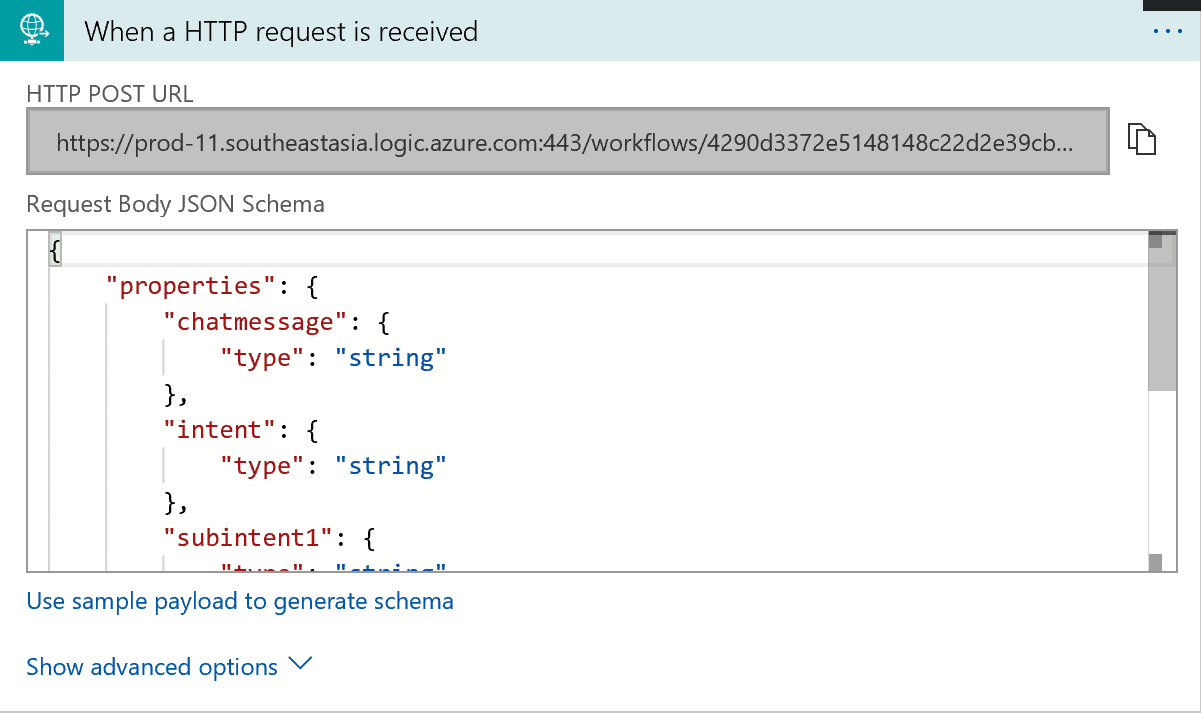The image size is (1201, 713).
Task: Click the 'Request Body JSON Schema' label
Action: pos(175,204)
